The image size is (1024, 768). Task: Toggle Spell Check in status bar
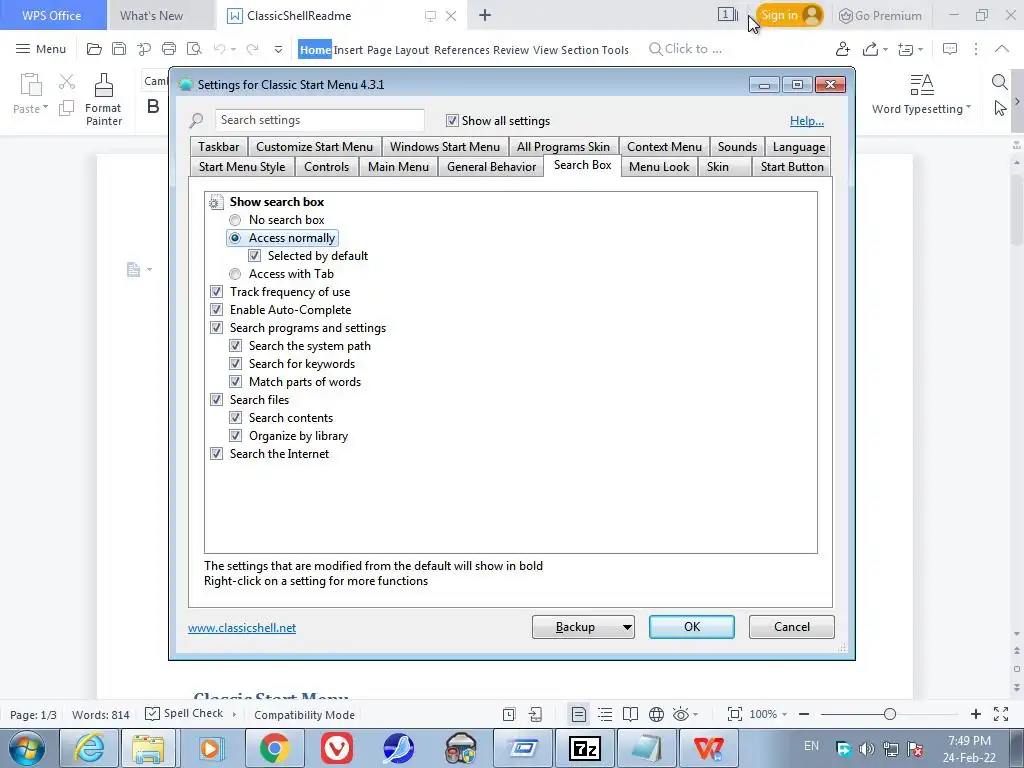tap(184, 713)
